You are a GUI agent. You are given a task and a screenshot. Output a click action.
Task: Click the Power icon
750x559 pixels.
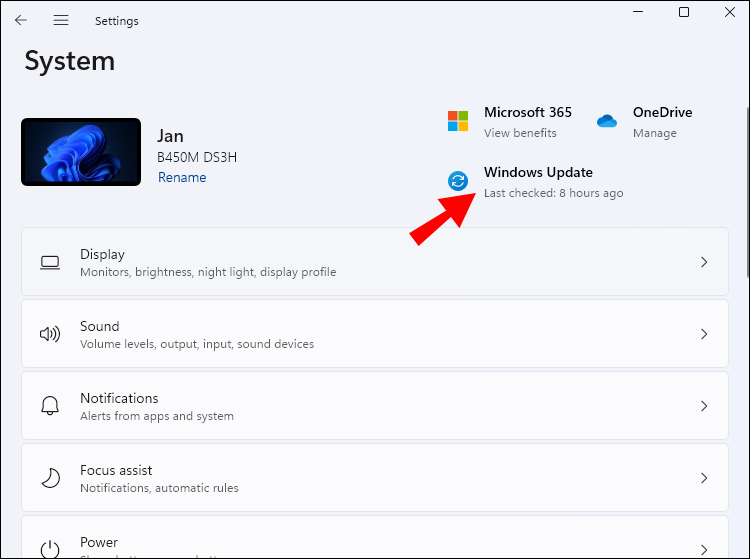50,549
